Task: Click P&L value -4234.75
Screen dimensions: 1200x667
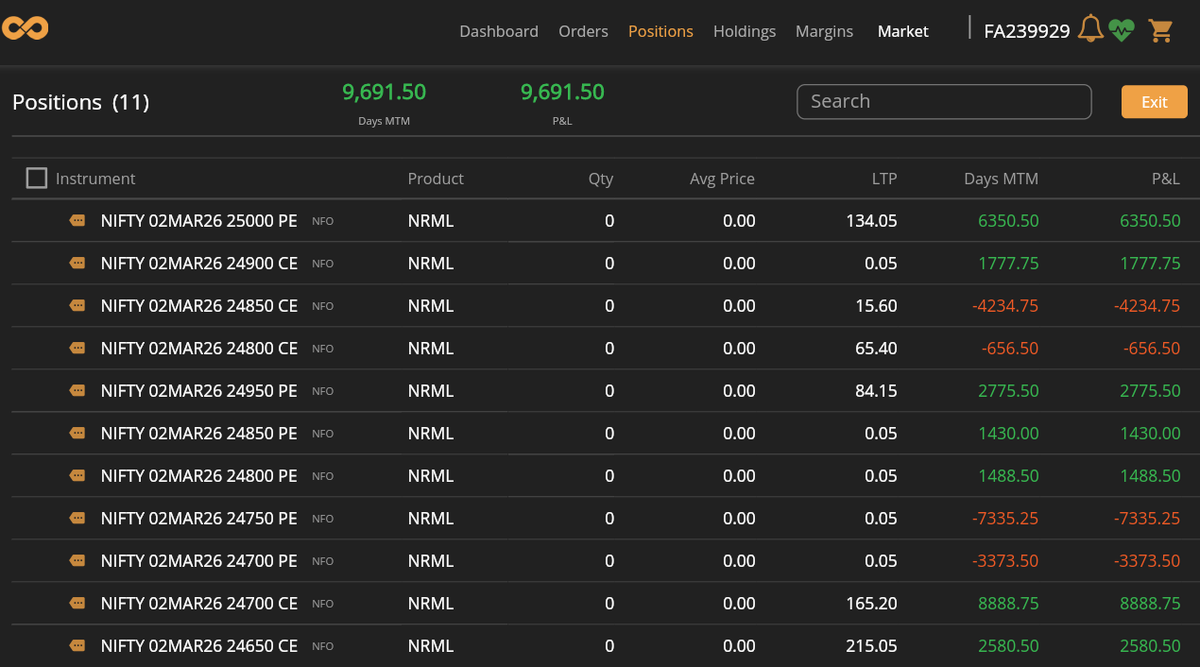Action: tap(1147, 306)
